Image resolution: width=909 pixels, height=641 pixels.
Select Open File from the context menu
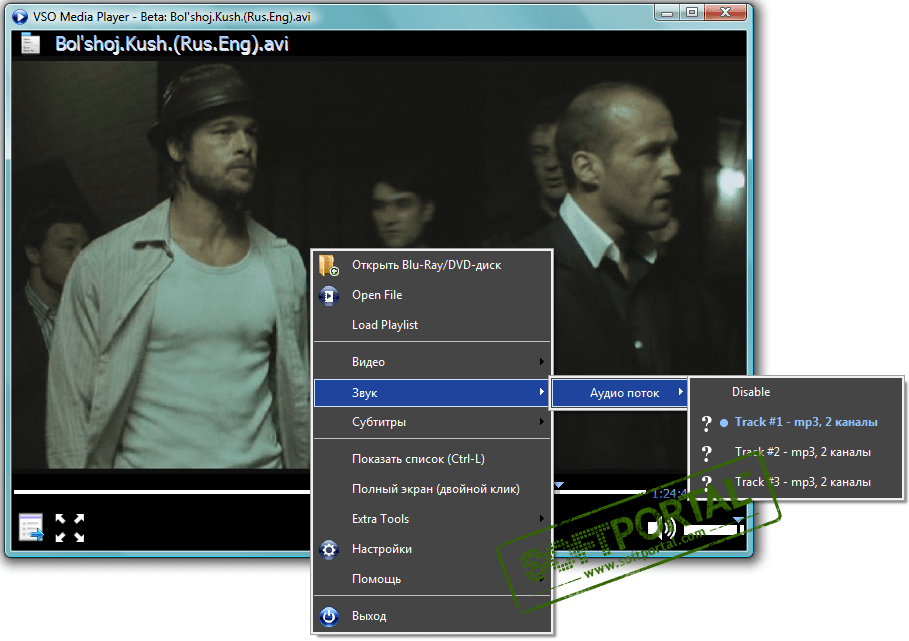tap(432, 295)
